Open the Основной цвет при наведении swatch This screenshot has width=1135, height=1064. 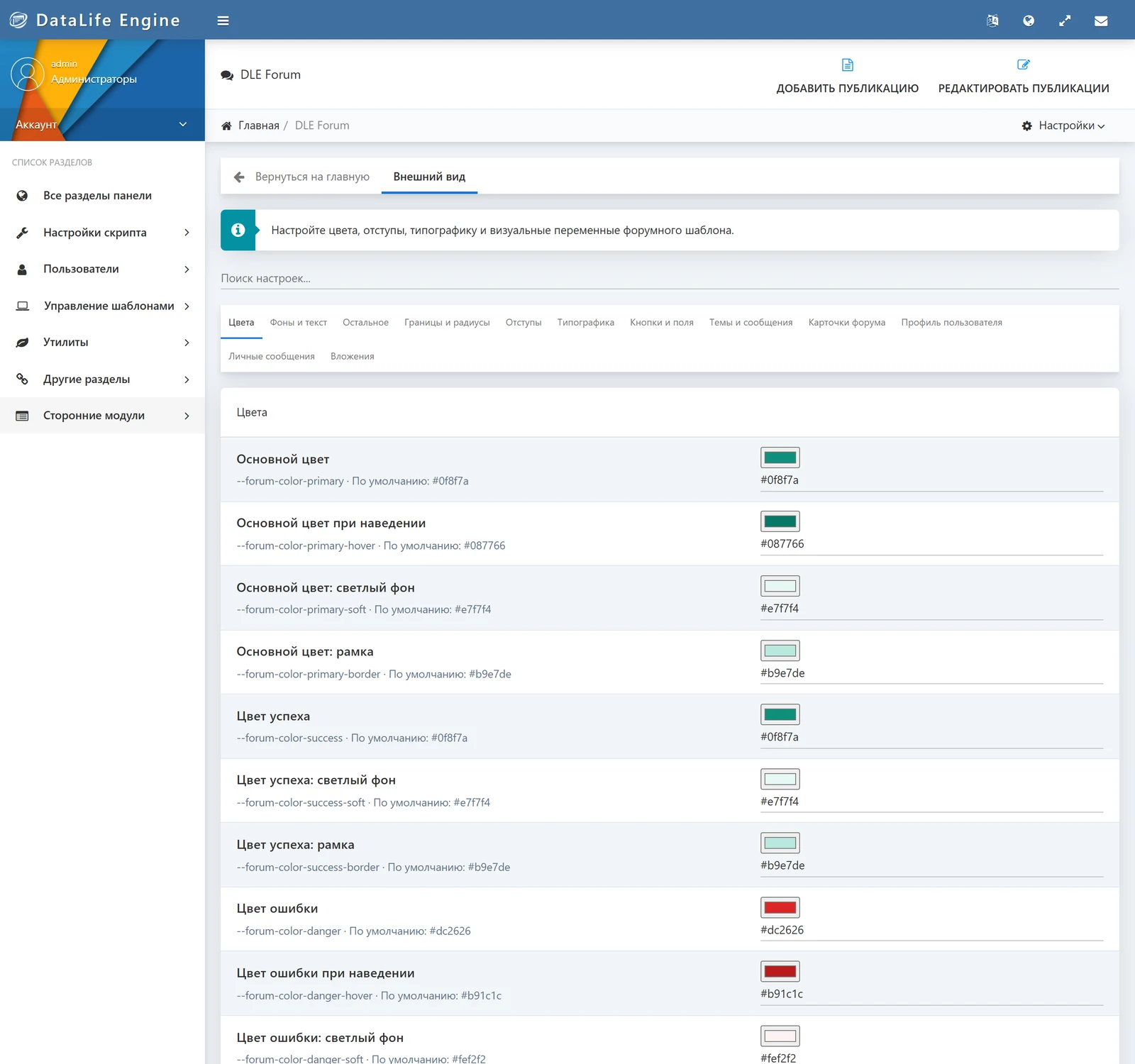pyautogui.click(x=780, y=521)
